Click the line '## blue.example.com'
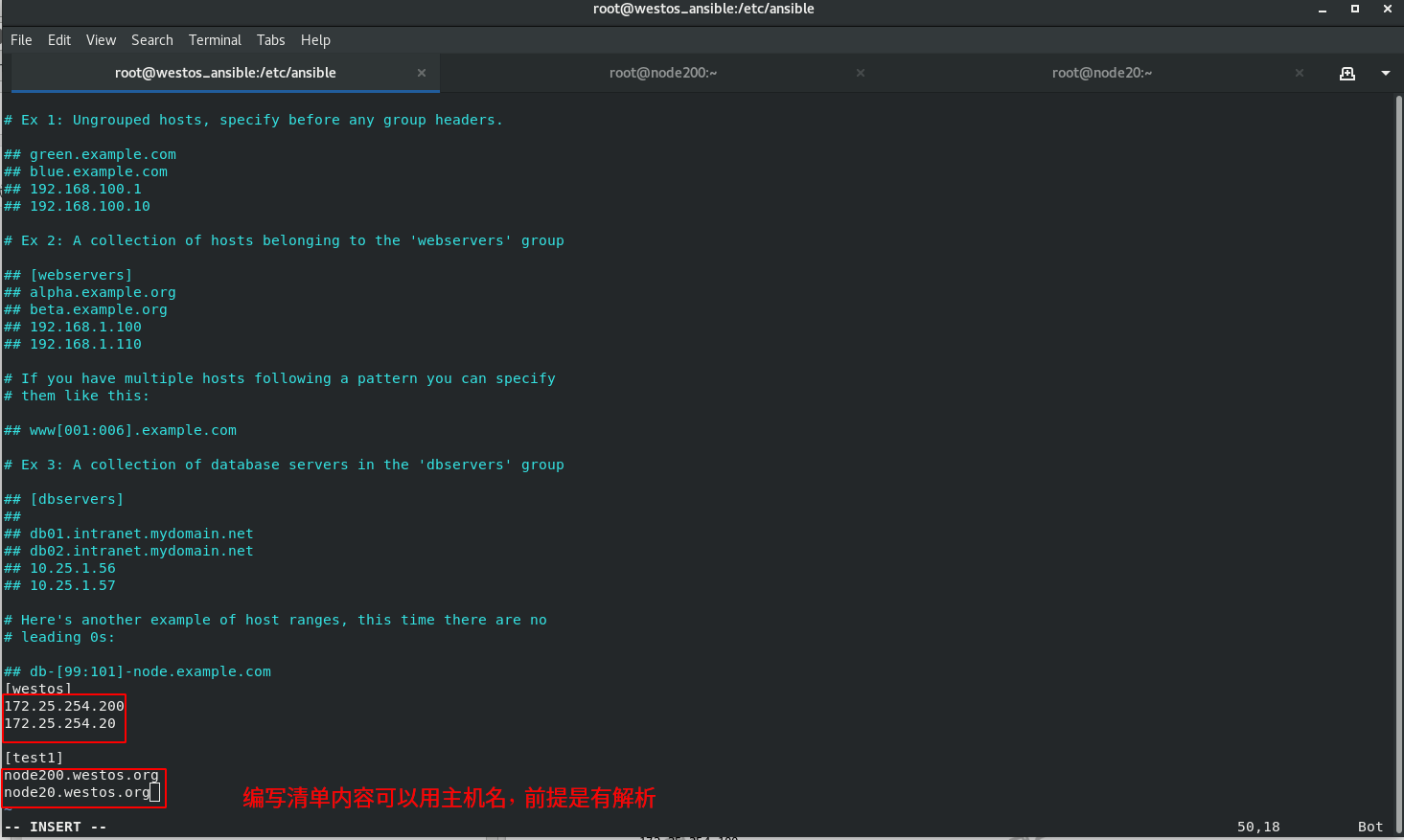 [85, 171]
